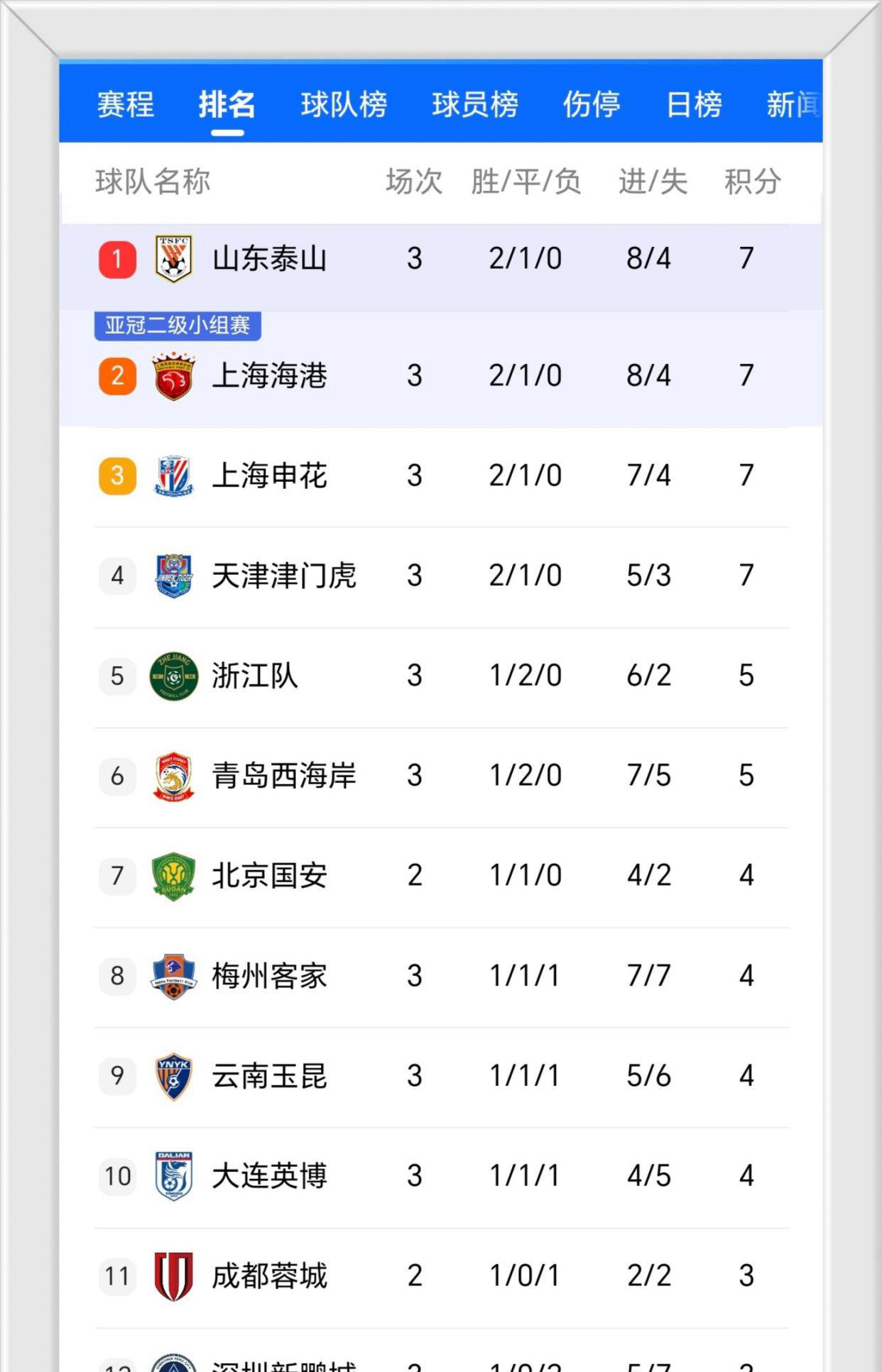Image resolution: width=882 pixels, height=1372 pixels.
Task: Click the Shandong Taishan team crest
Action: [x=174, y=259]
